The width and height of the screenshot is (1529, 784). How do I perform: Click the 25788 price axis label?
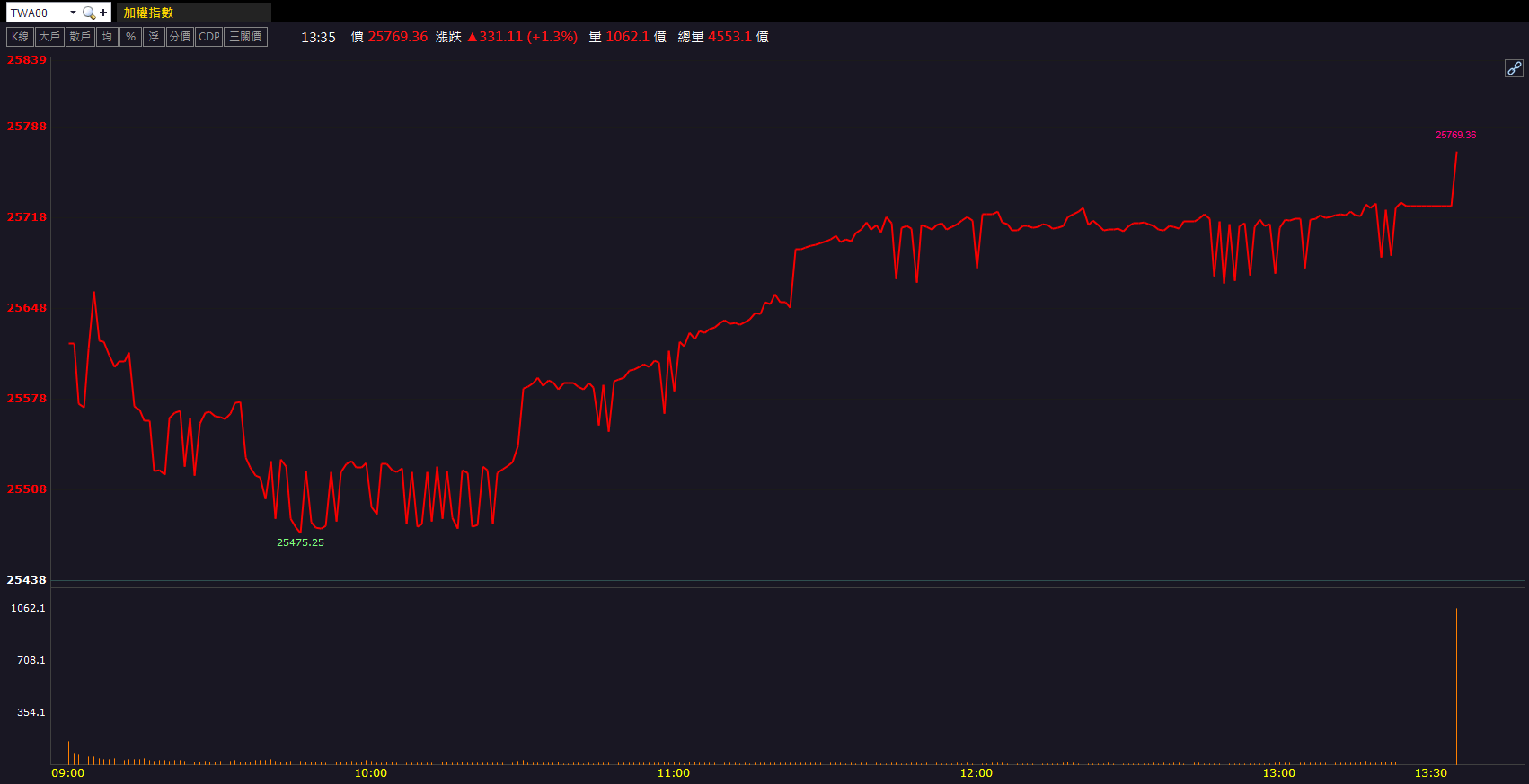coord(27,127)
